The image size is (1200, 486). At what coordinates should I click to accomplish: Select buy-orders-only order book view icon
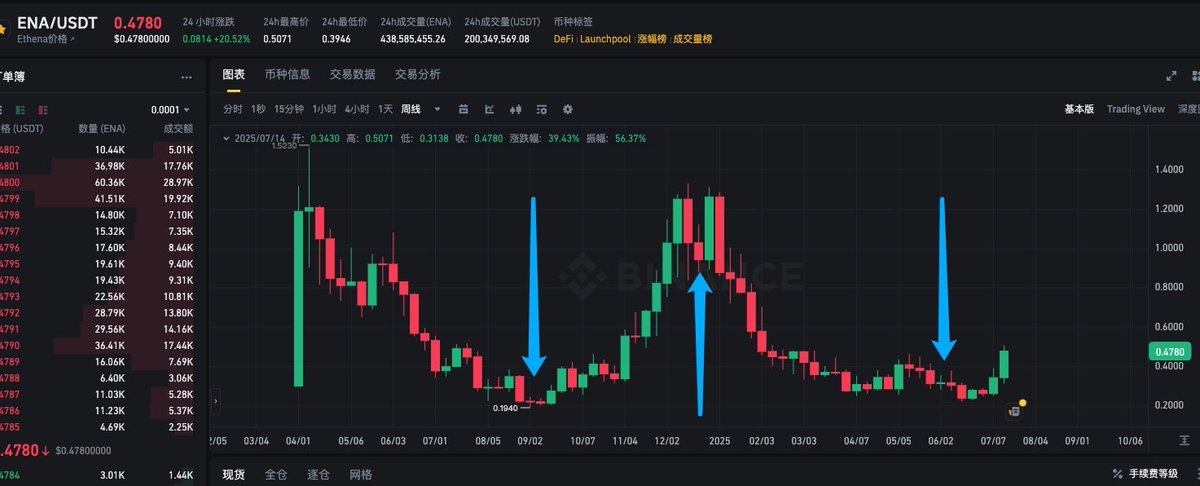(x=21, y=110)
